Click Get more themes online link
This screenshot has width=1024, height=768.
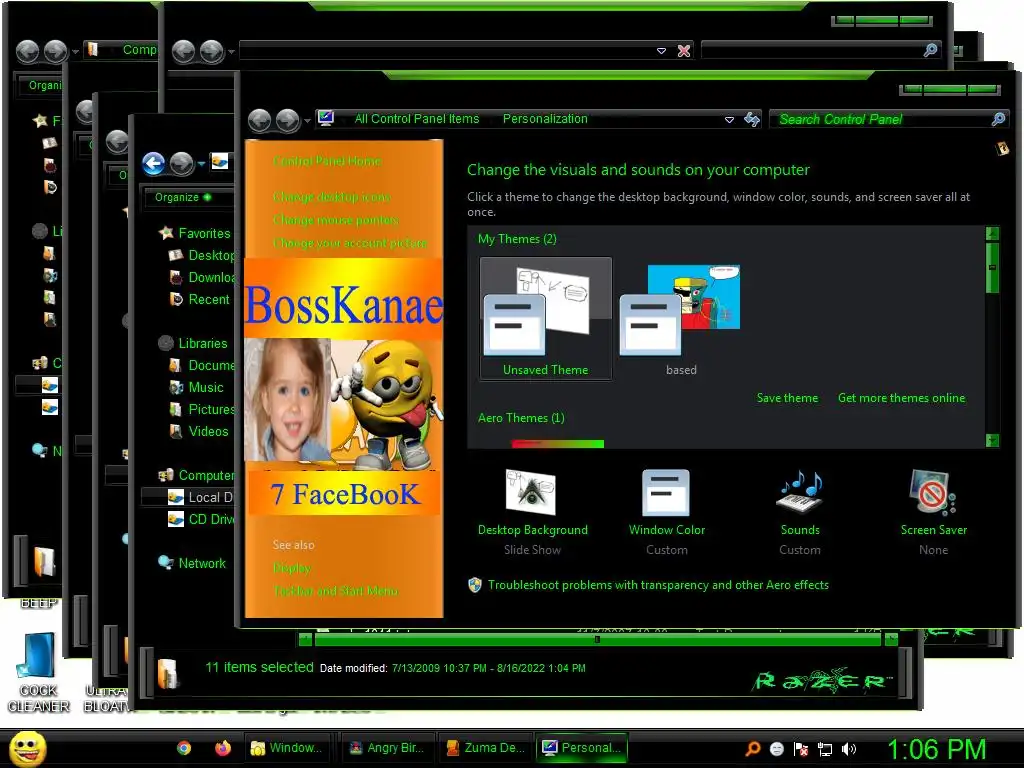pyautogui.click(x=901, y=398)
